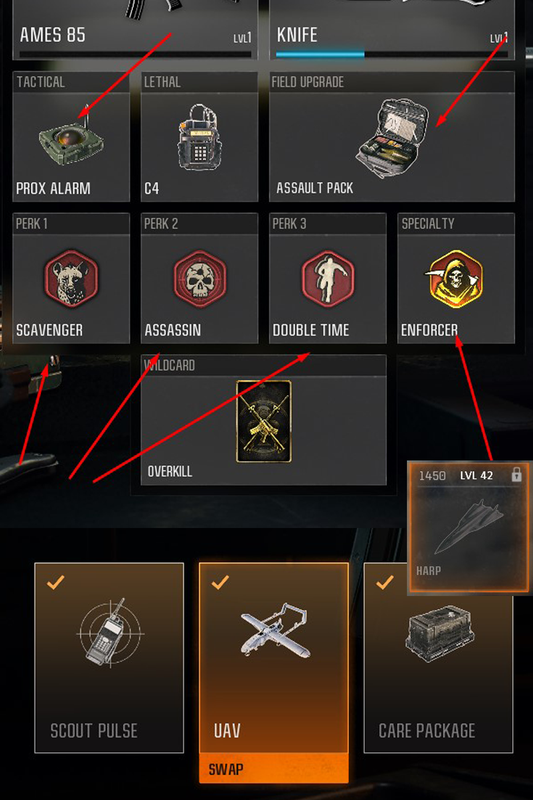The image size is (533, 800).
Task: Choose the Assault Pack field upgrade
Action: pos(392,137)
